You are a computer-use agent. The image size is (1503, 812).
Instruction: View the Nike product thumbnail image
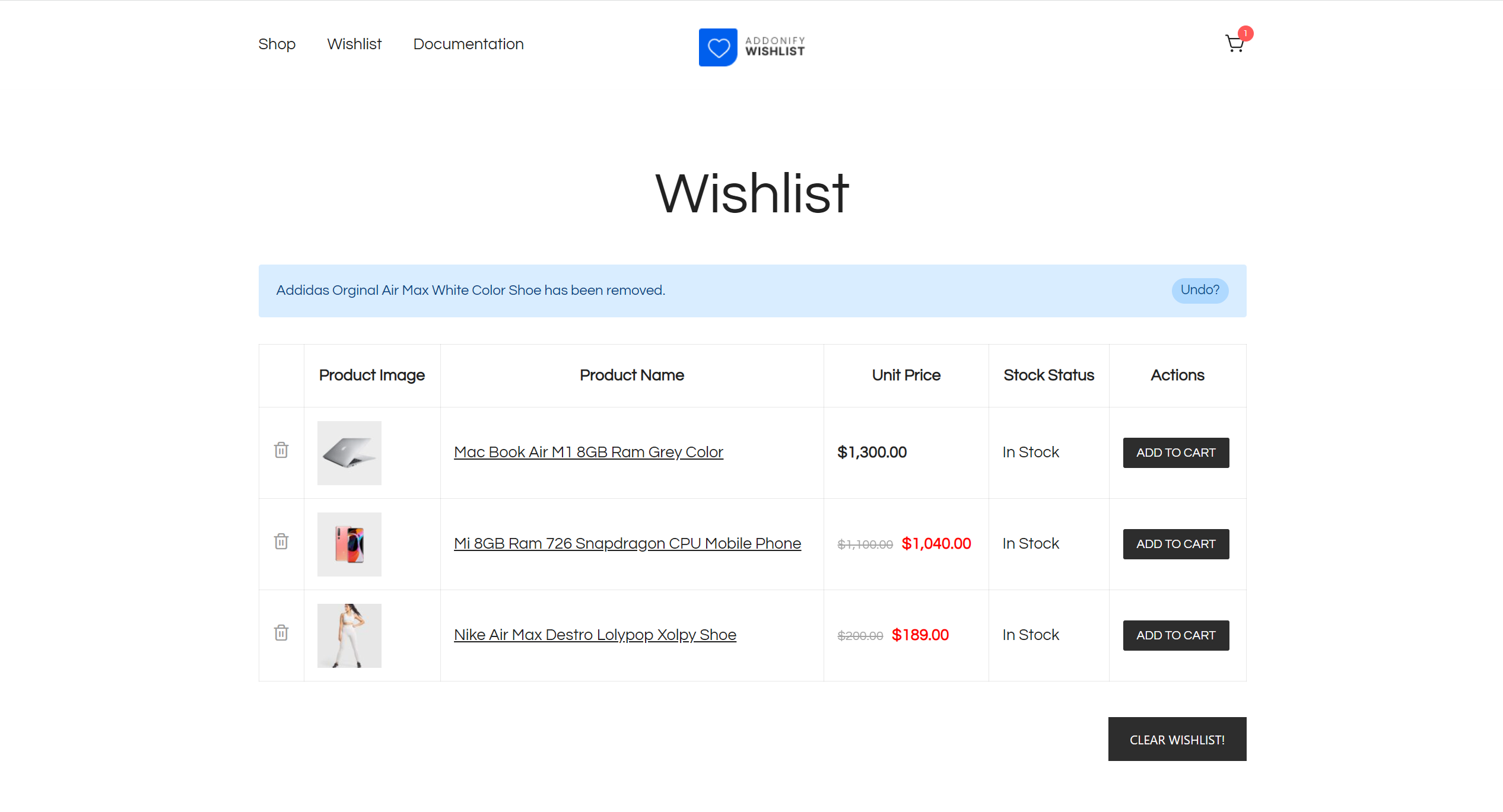349,636
